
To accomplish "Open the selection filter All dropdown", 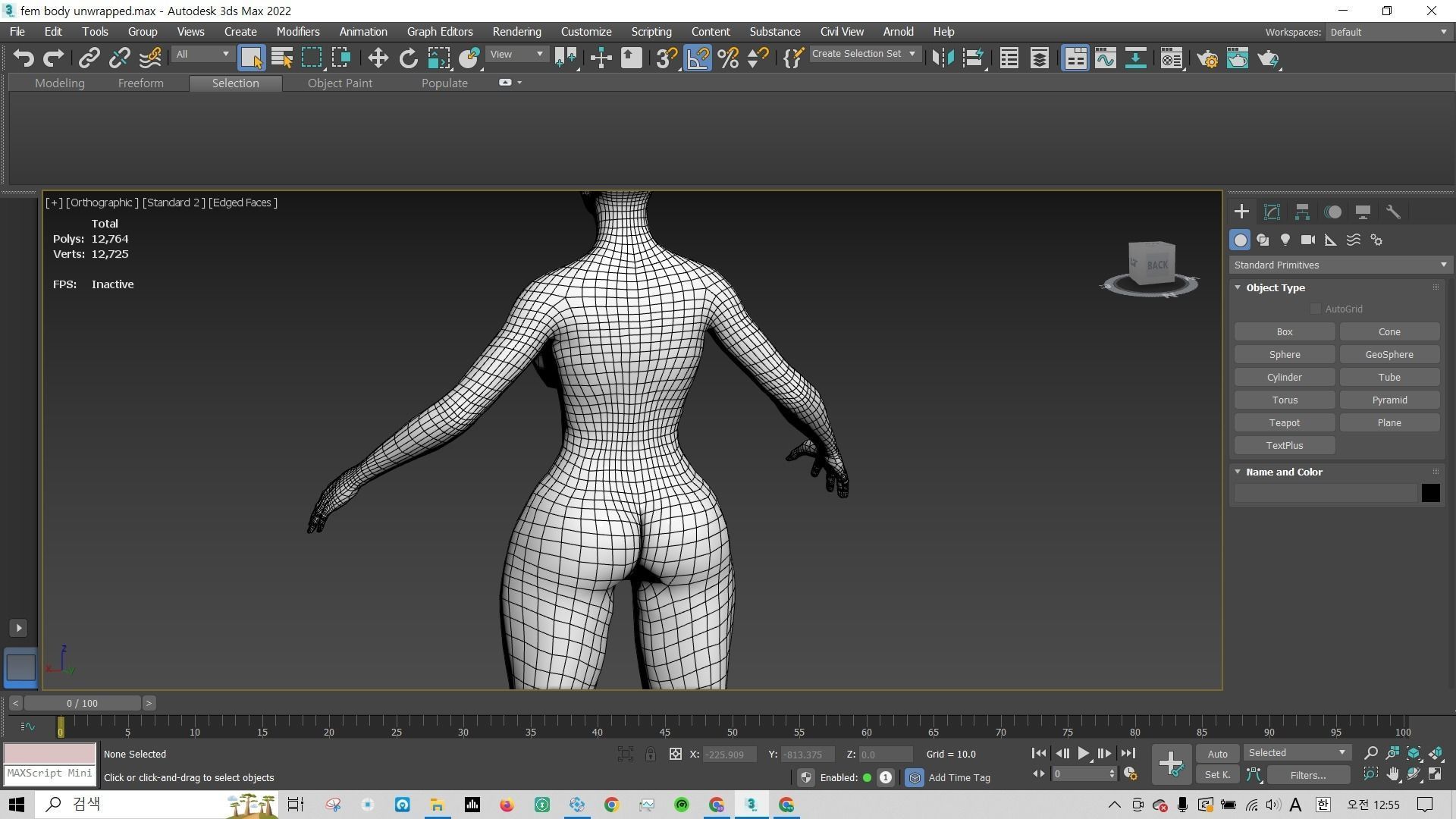I will pos(202,55).
